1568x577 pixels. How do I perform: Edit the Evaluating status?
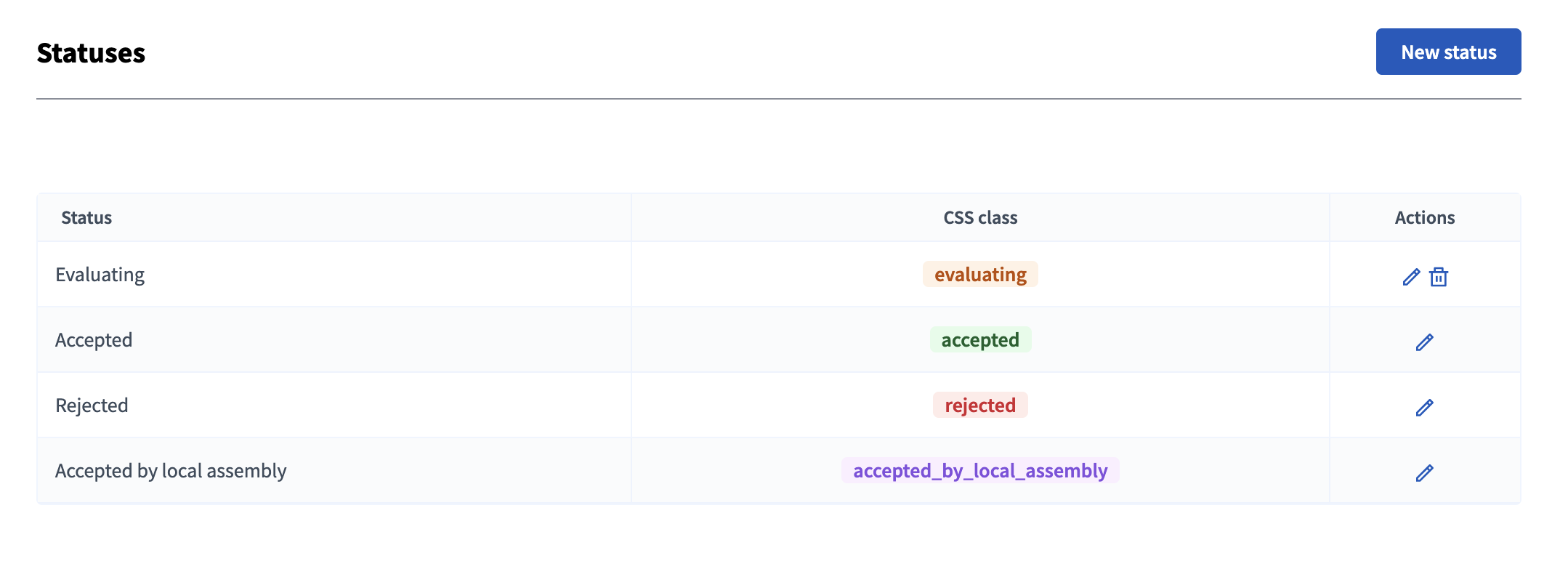(x=1410, y=277)
